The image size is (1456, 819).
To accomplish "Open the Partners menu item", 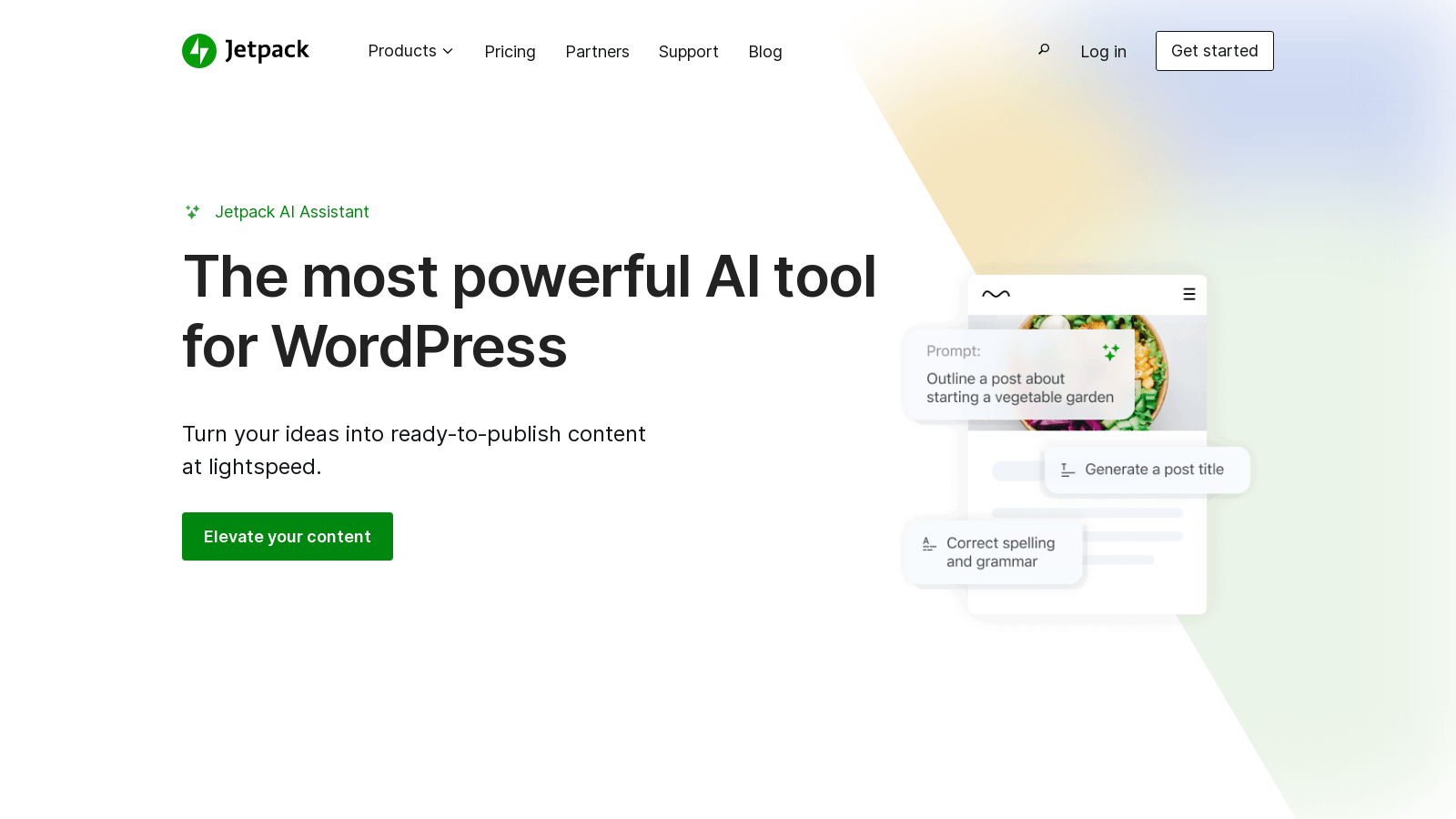I will click(597, 52).
